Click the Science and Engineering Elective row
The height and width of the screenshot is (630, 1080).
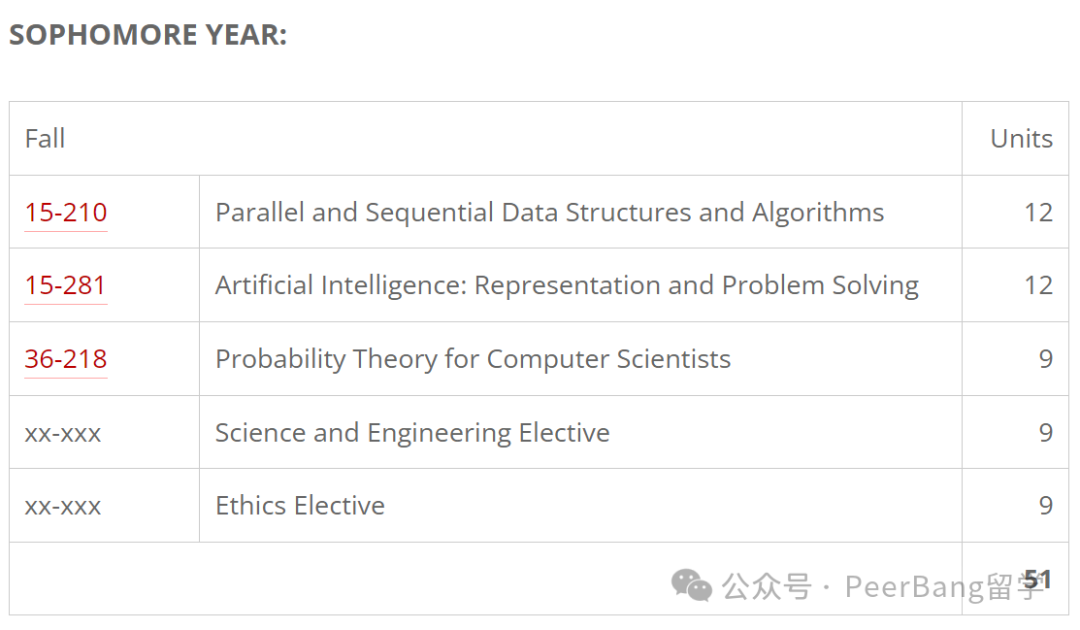coord(539,432)
